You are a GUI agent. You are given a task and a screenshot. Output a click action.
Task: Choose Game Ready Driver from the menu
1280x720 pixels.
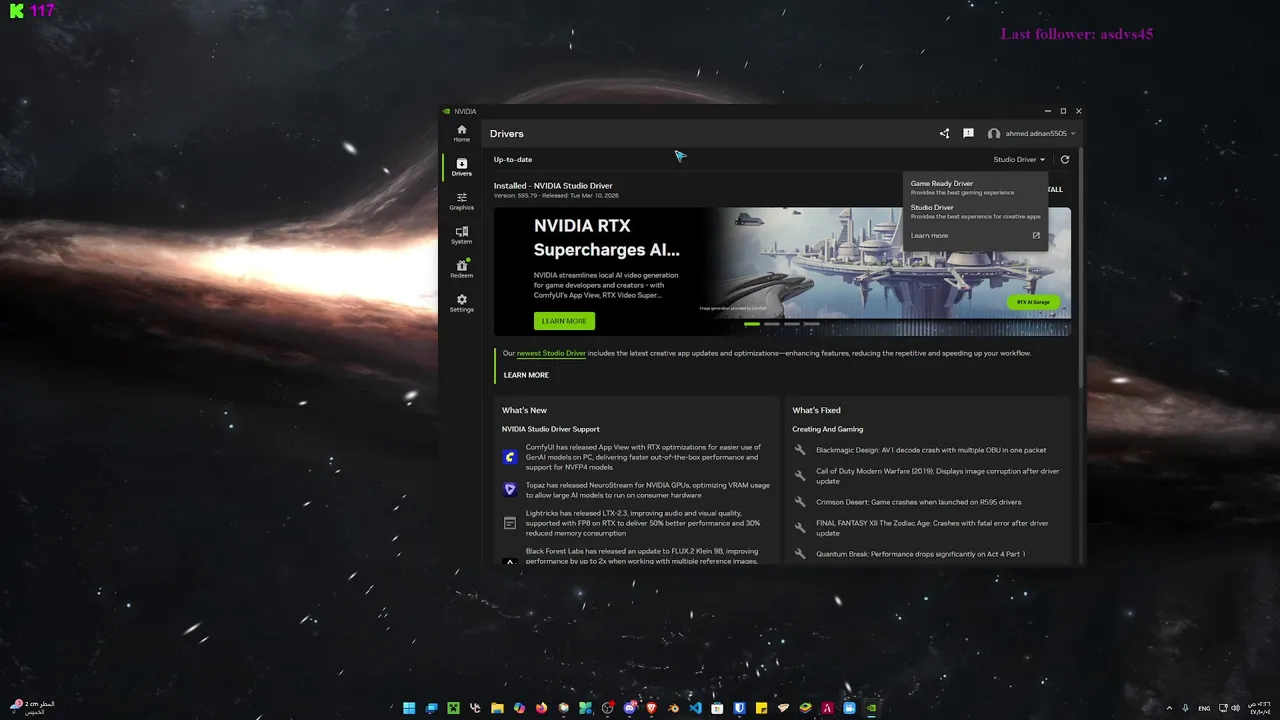[974, 187]
